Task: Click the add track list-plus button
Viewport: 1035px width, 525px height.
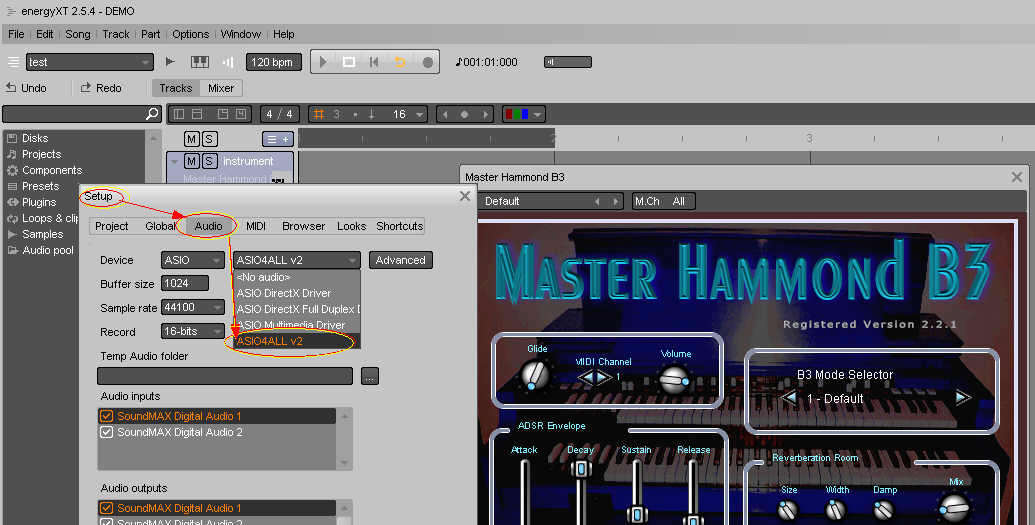Action: (278, 139)
